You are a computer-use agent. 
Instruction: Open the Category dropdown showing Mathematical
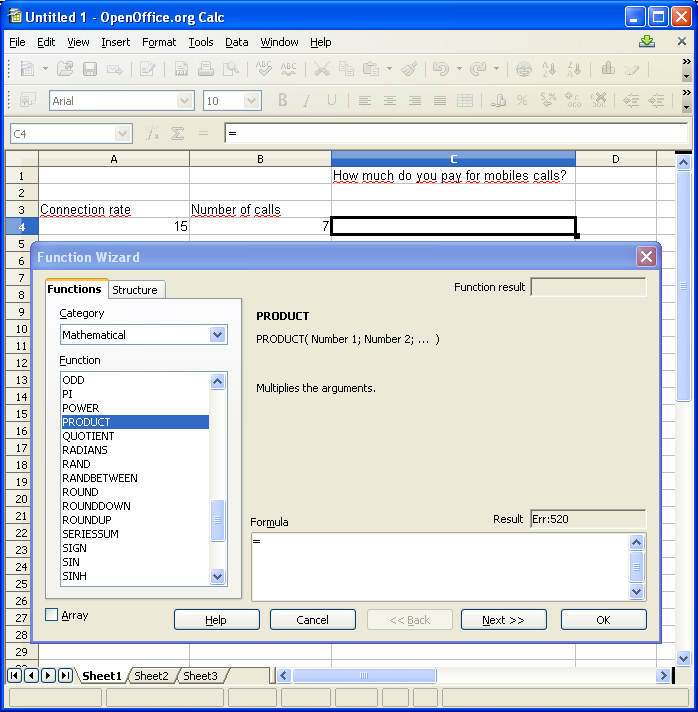pyautogui.click(x=218, y=335)
